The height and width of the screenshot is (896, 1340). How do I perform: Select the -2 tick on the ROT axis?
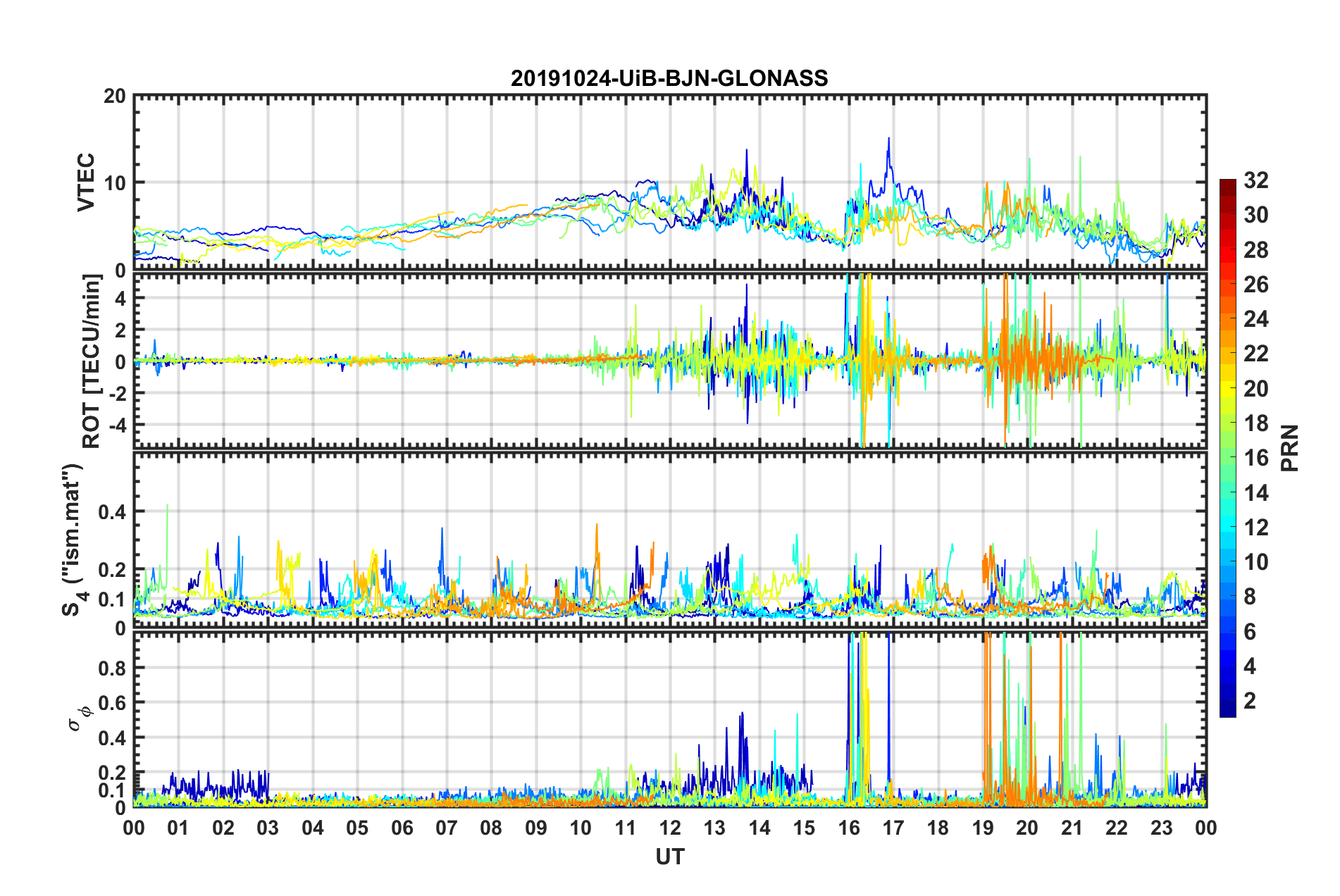pyautogui.click(x=118, y=393)
